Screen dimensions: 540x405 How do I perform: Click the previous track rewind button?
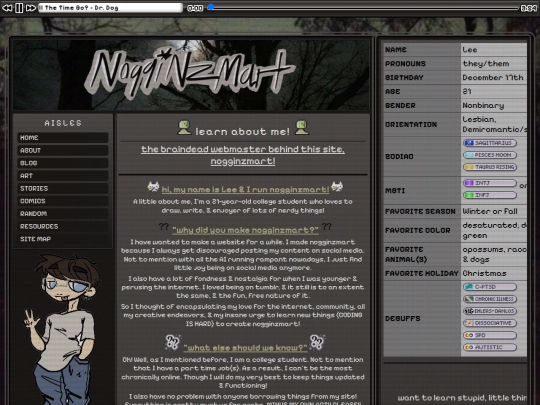(x=7, y=8)
